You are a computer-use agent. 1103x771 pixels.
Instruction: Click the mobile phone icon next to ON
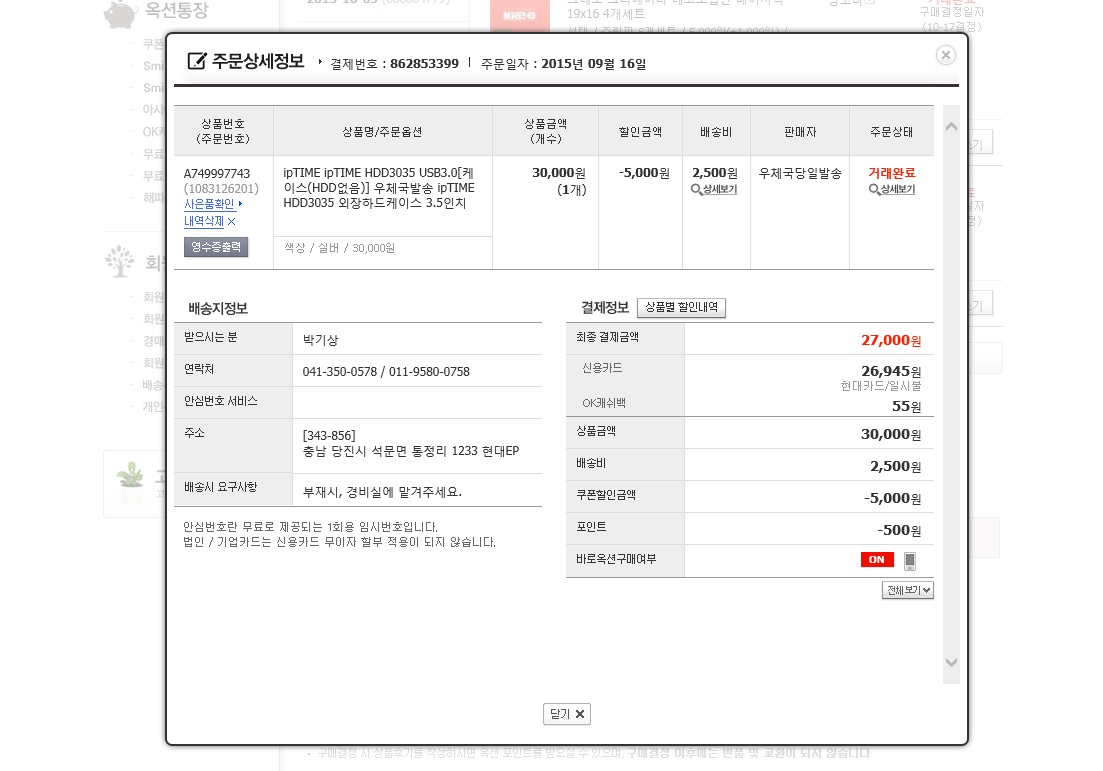click(910, 561)
